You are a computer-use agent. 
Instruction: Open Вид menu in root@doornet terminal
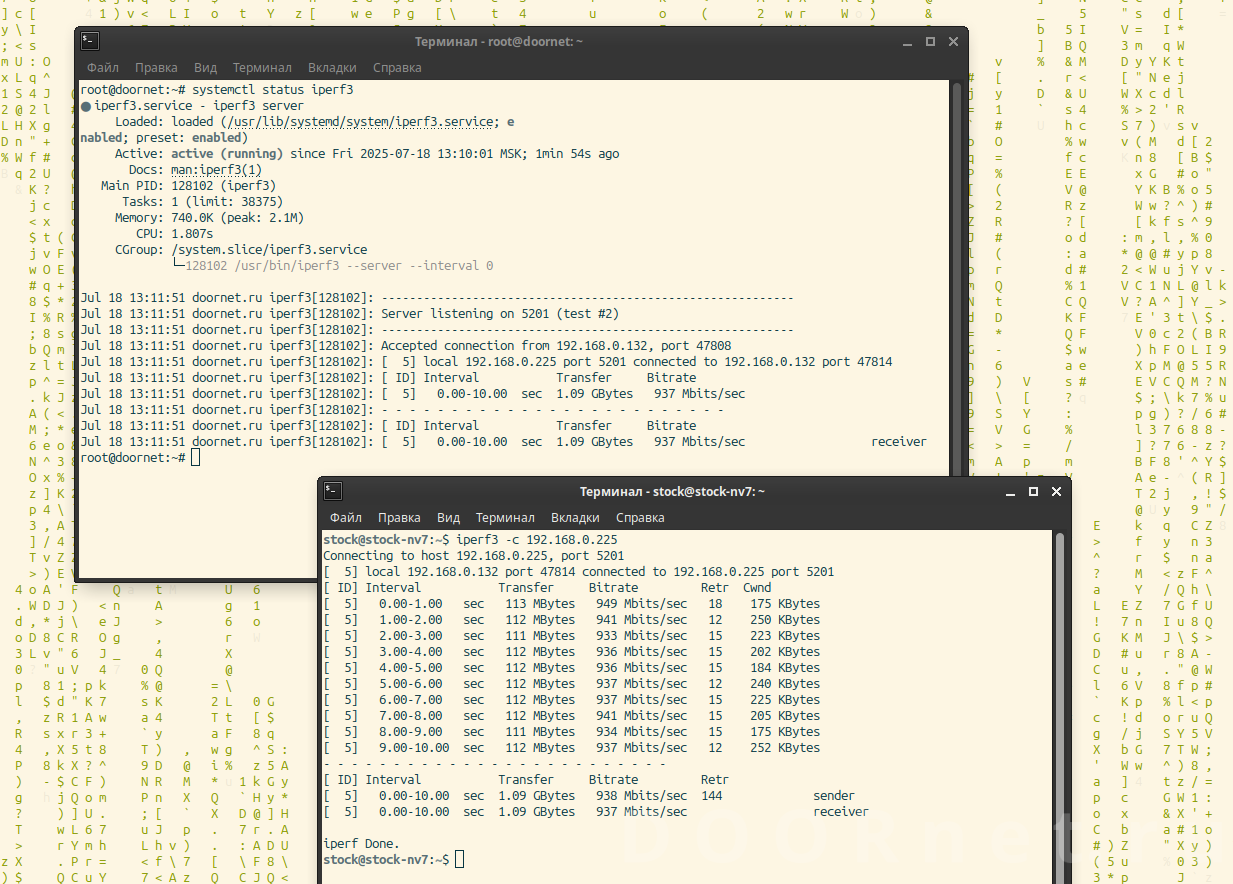[205, 68]
